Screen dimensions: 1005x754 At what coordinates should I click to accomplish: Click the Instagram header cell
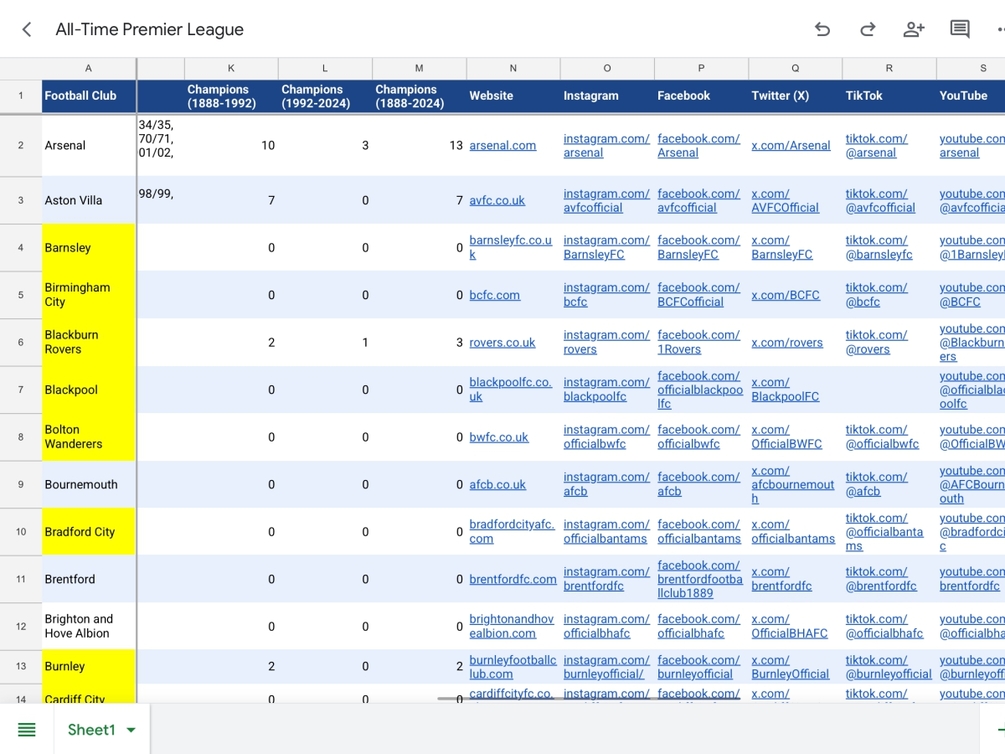click(x=607, y=96)
